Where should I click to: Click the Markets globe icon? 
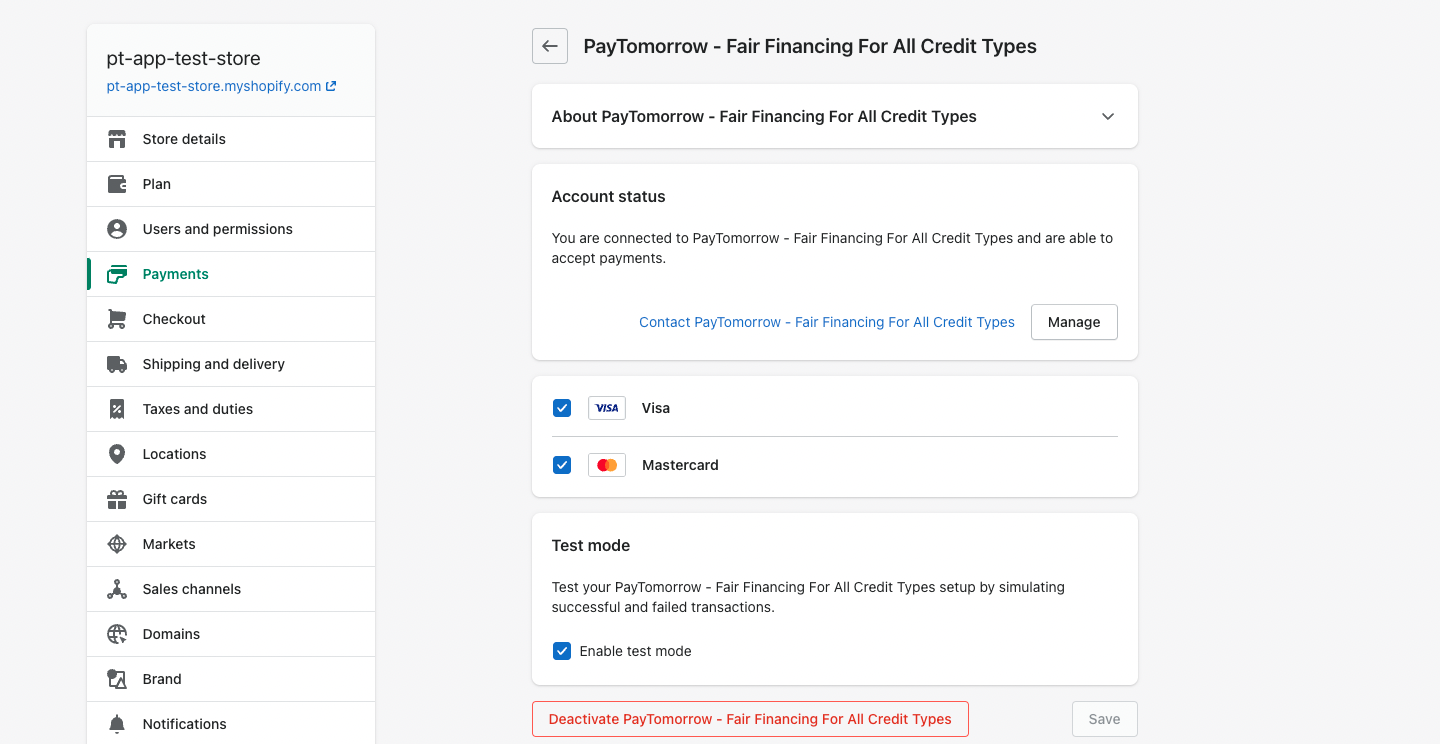[117, 544]
